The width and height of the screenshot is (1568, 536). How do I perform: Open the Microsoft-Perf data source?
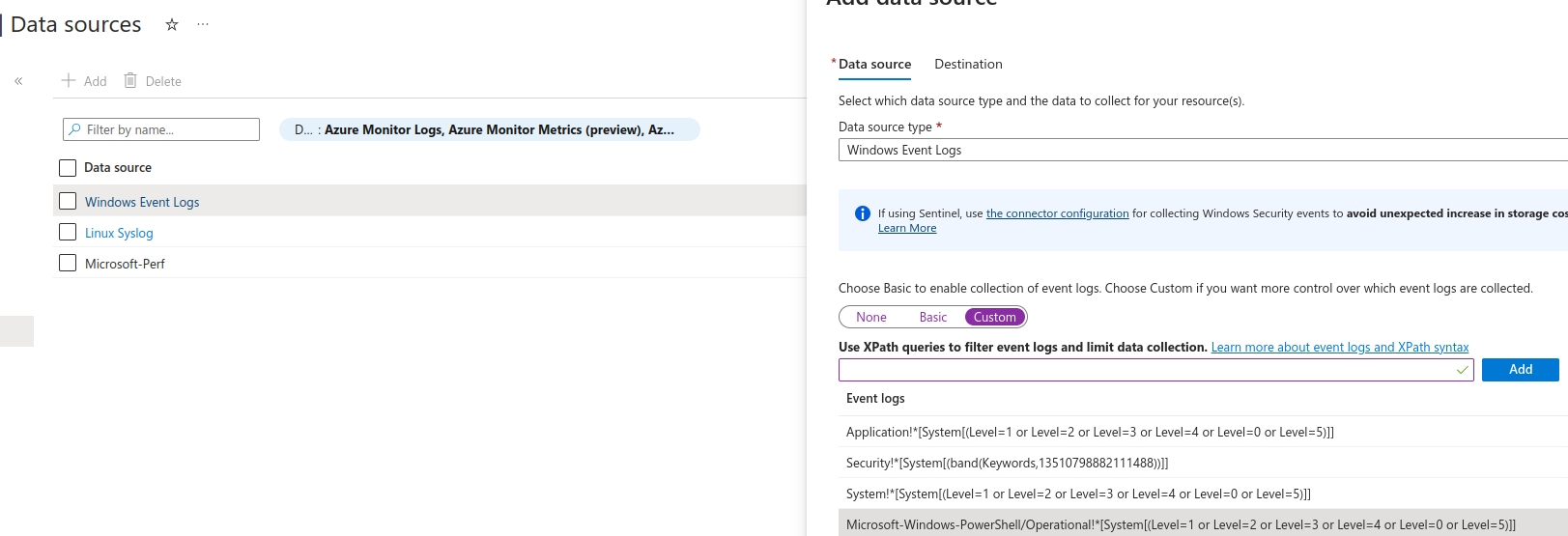click(x=125, y=264)
